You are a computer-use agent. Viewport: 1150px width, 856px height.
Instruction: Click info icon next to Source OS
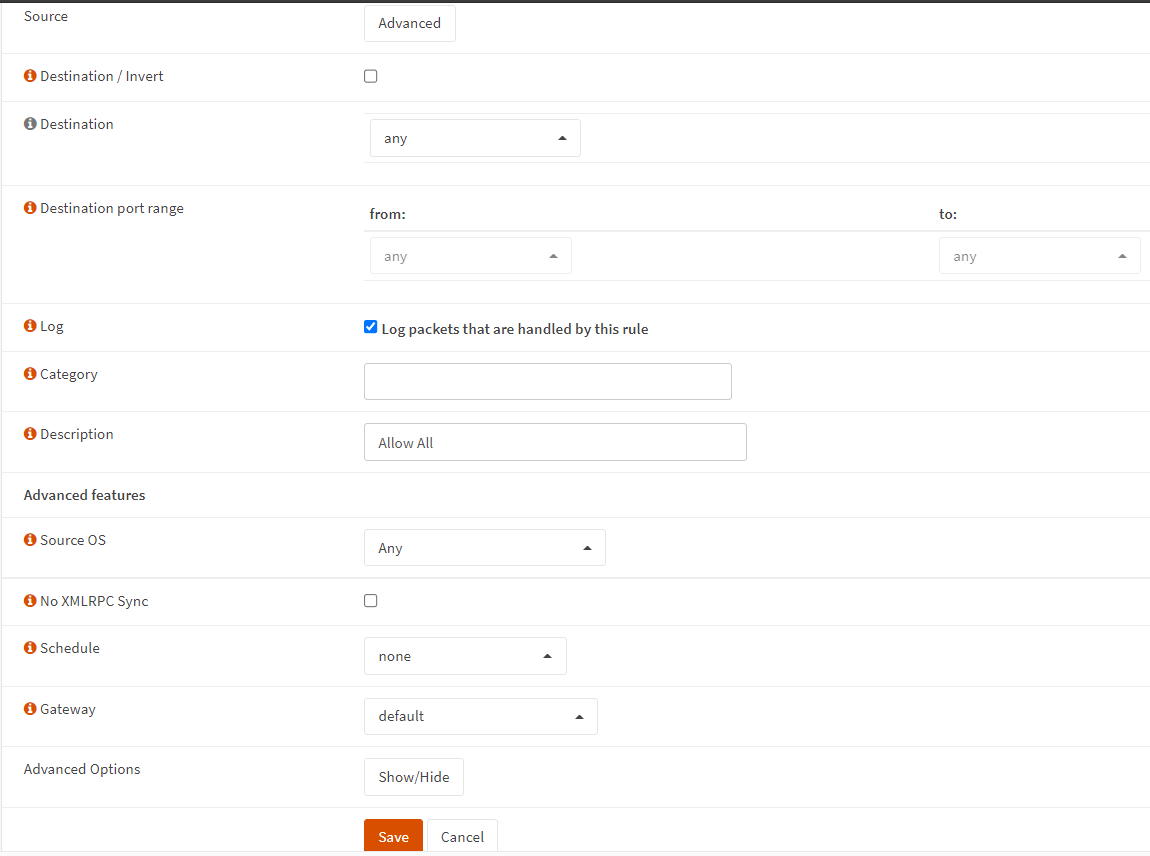tap(30, 540)
